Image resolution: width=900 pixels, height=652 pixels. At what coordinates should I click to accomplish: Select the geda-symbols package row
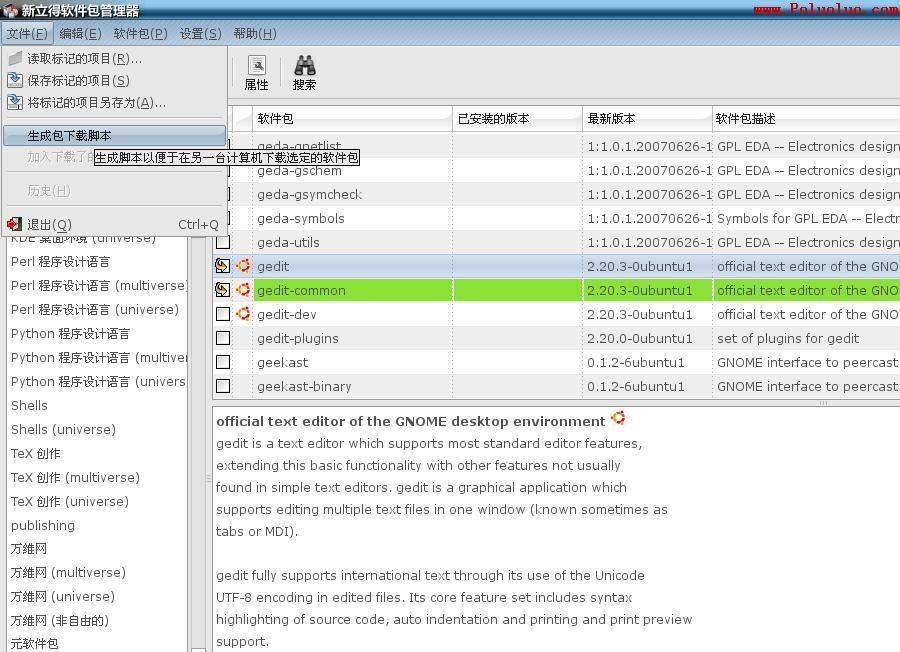coord(557,219)
